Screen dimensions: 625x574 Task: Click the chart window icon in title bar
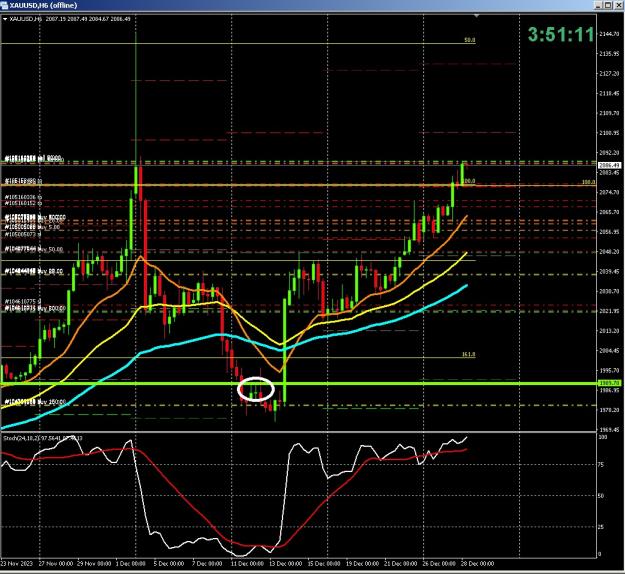click(x=4, y=5)
